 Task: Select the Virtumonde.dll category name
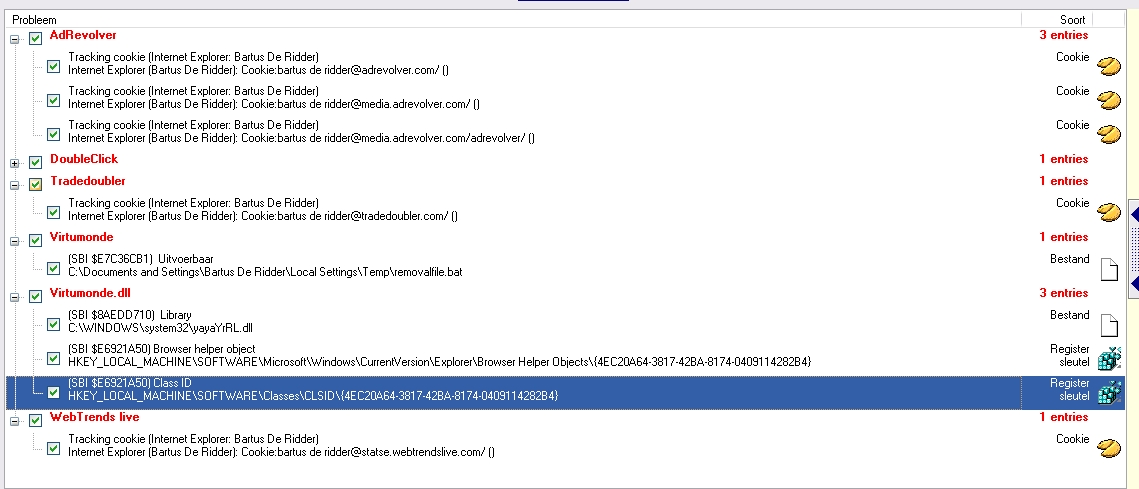point(90,293)
